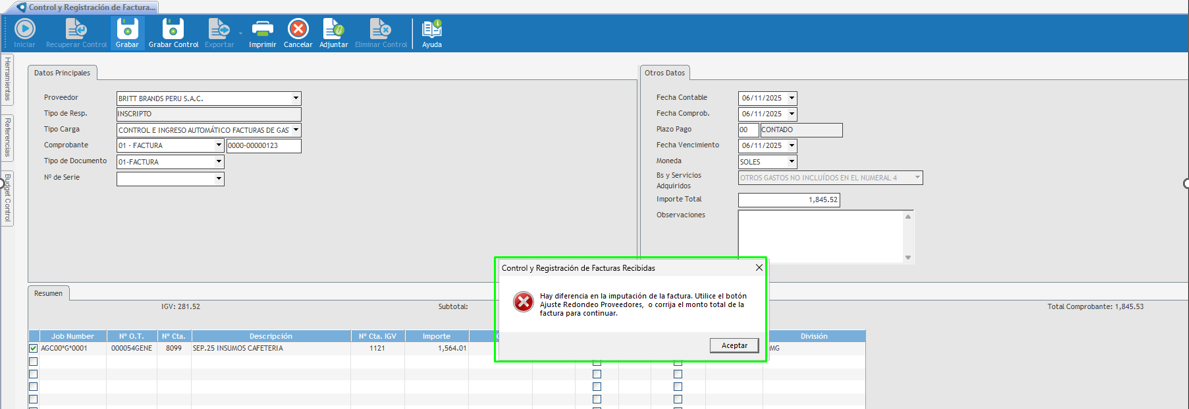Image resolution: width=1189 pixels, height=409 pixels.
Task: Select the Resumen tab
Action: coord(48,293)
